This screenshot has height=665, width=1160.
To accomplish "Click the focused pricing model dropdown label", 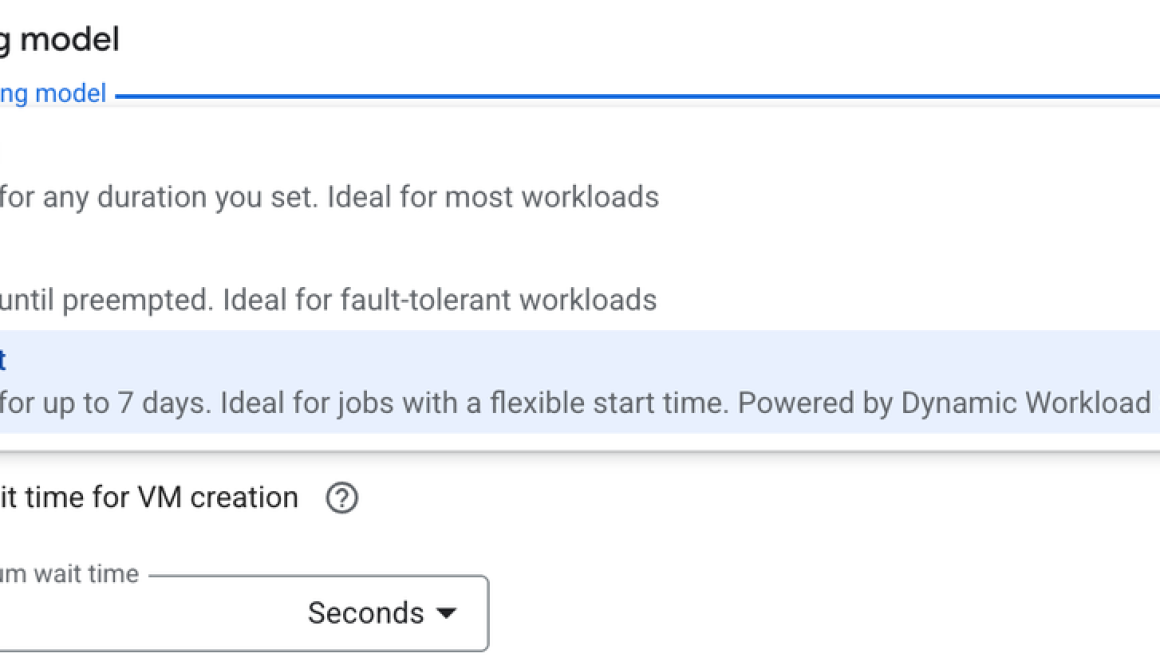I will click(53, 94).
